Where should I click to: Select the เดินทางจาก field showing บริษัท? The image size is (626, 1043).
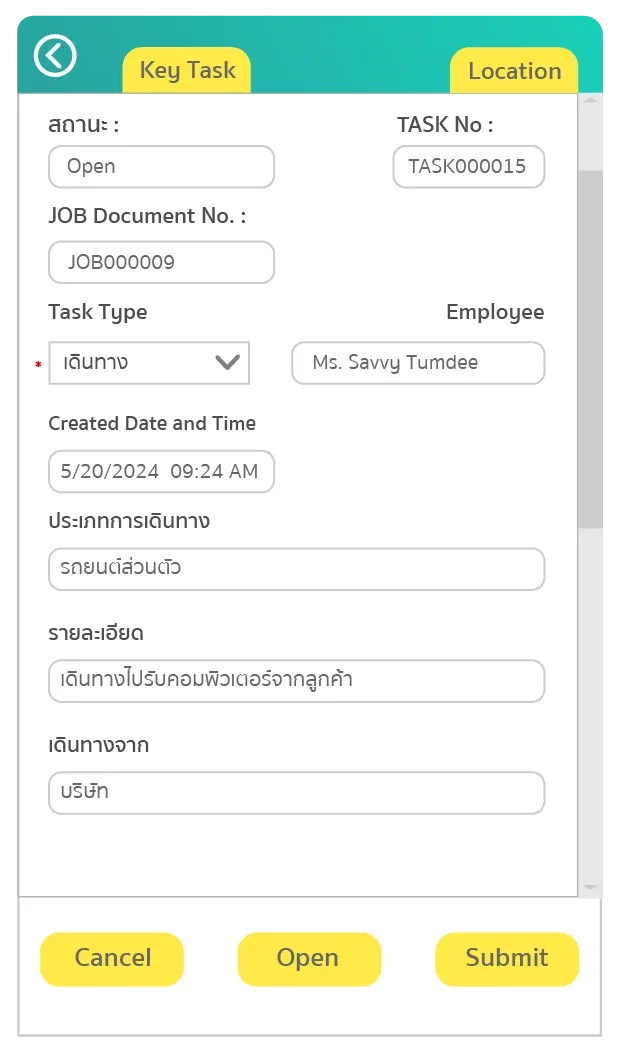pyautogui.click(x=296, y=792)
